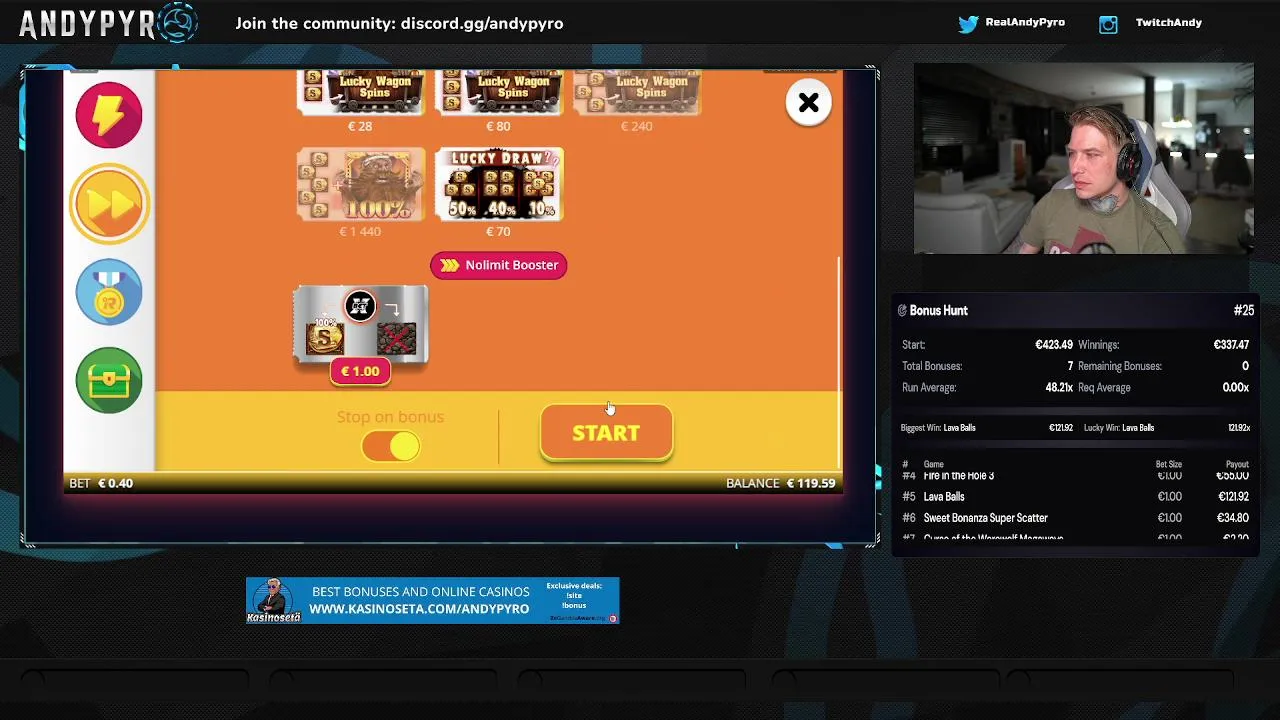Screen dimensions: 1280x720
Task: Click the Total Bonuses count 7
Action: [x=1070, y=366]
